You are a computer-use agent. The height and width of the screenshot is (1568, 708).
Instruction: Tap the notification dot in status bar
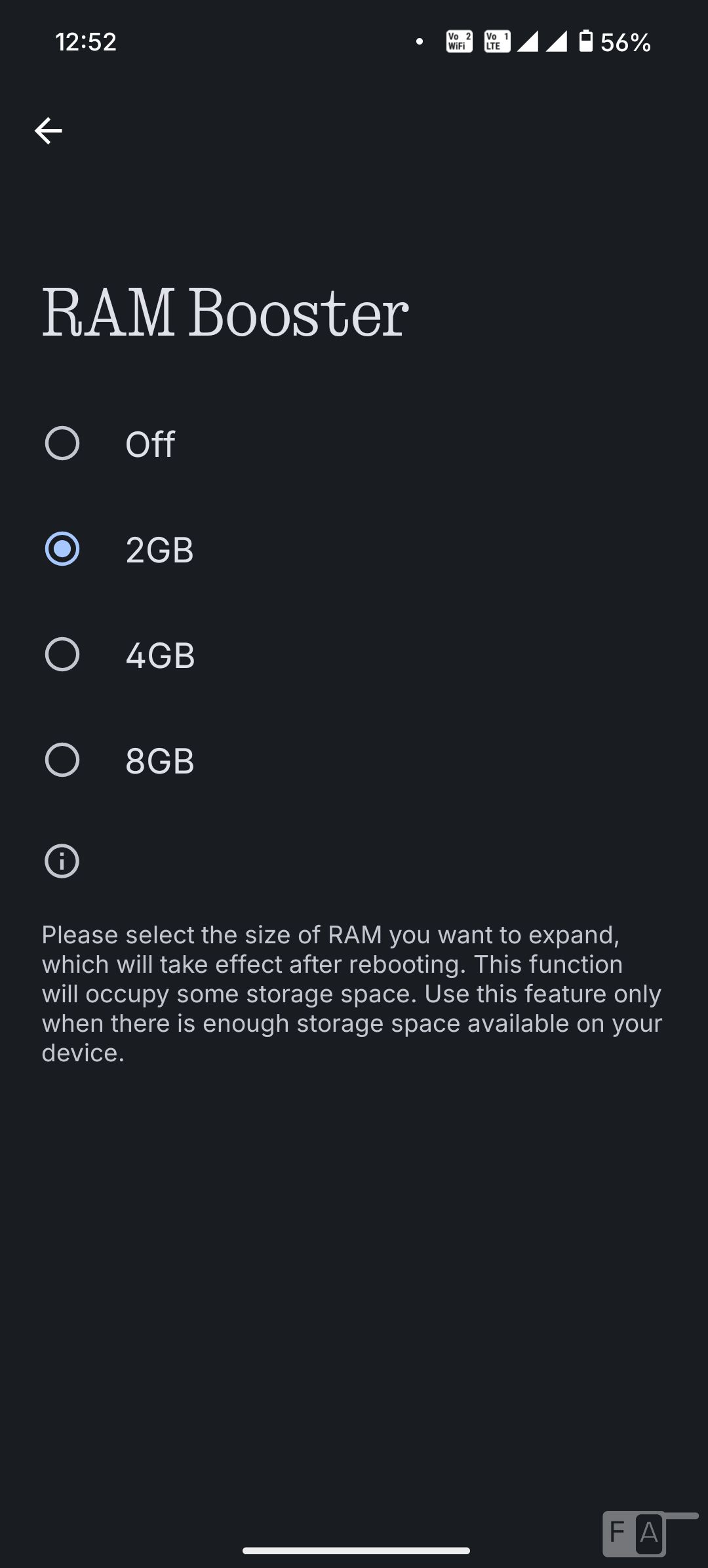coord(420,42)
